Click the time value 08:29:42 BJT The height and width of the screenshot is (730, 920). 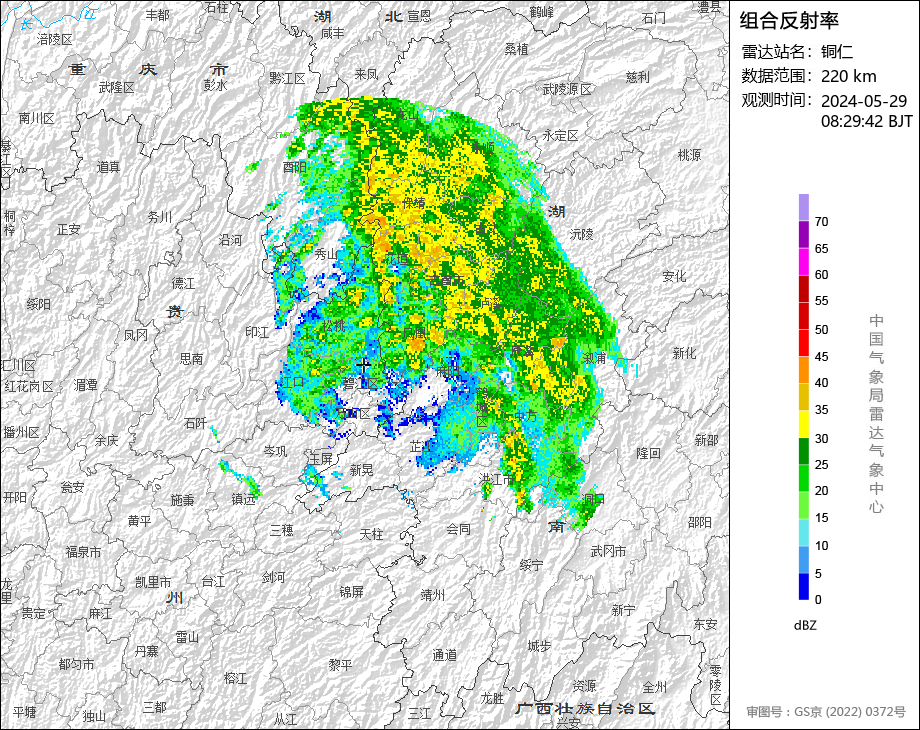pyautogui.click(x=867, y=121)
